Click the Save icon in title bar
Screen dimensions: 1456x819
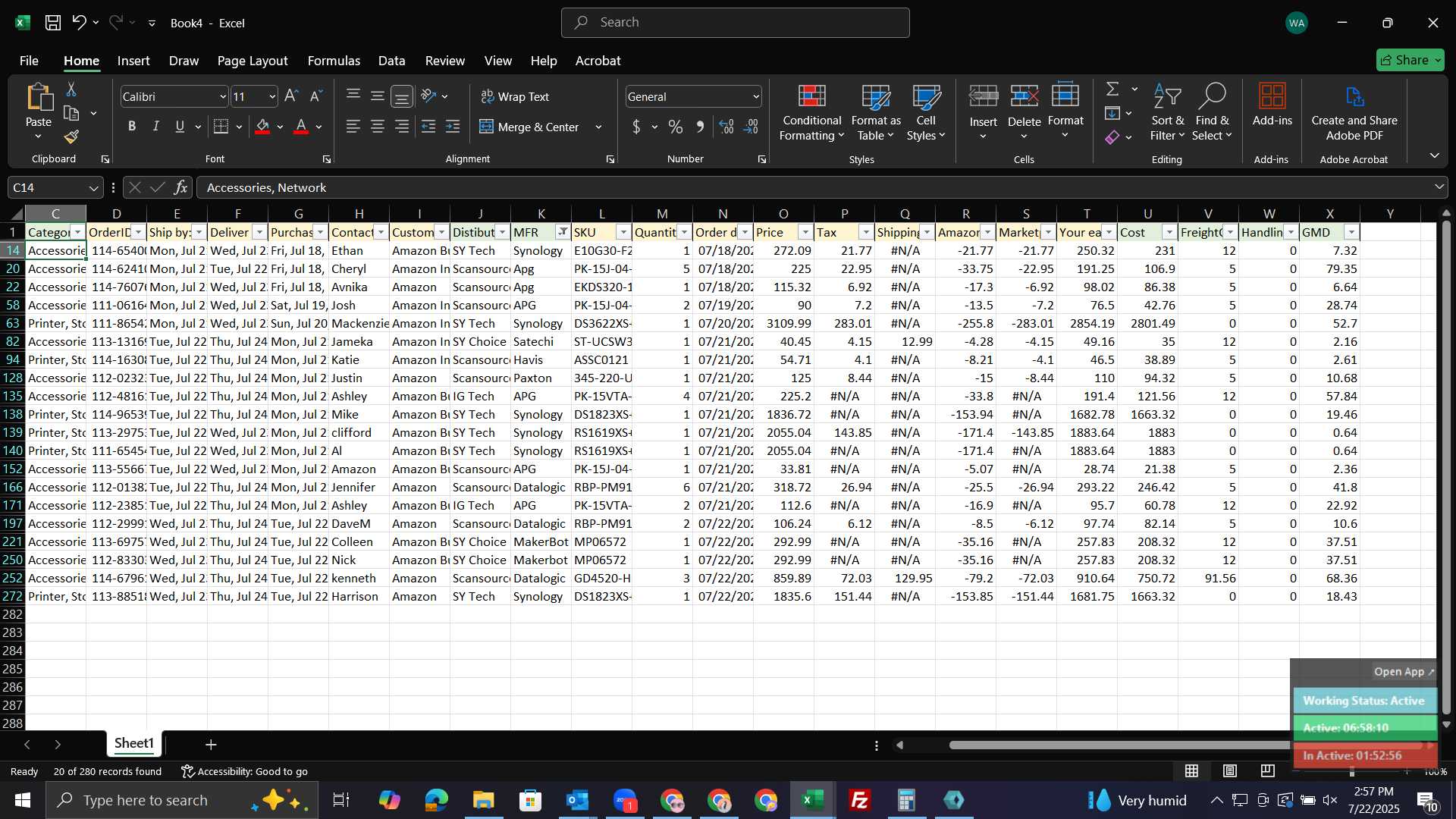[53, 23]
